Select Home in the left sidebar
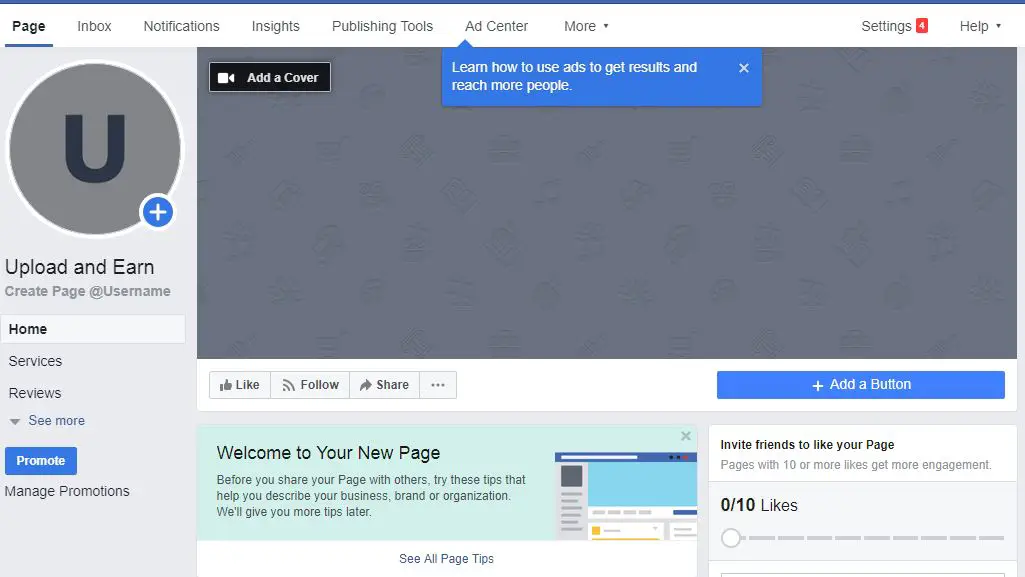The width and height of the screenshot is (1025, 577). click(93, 329)
